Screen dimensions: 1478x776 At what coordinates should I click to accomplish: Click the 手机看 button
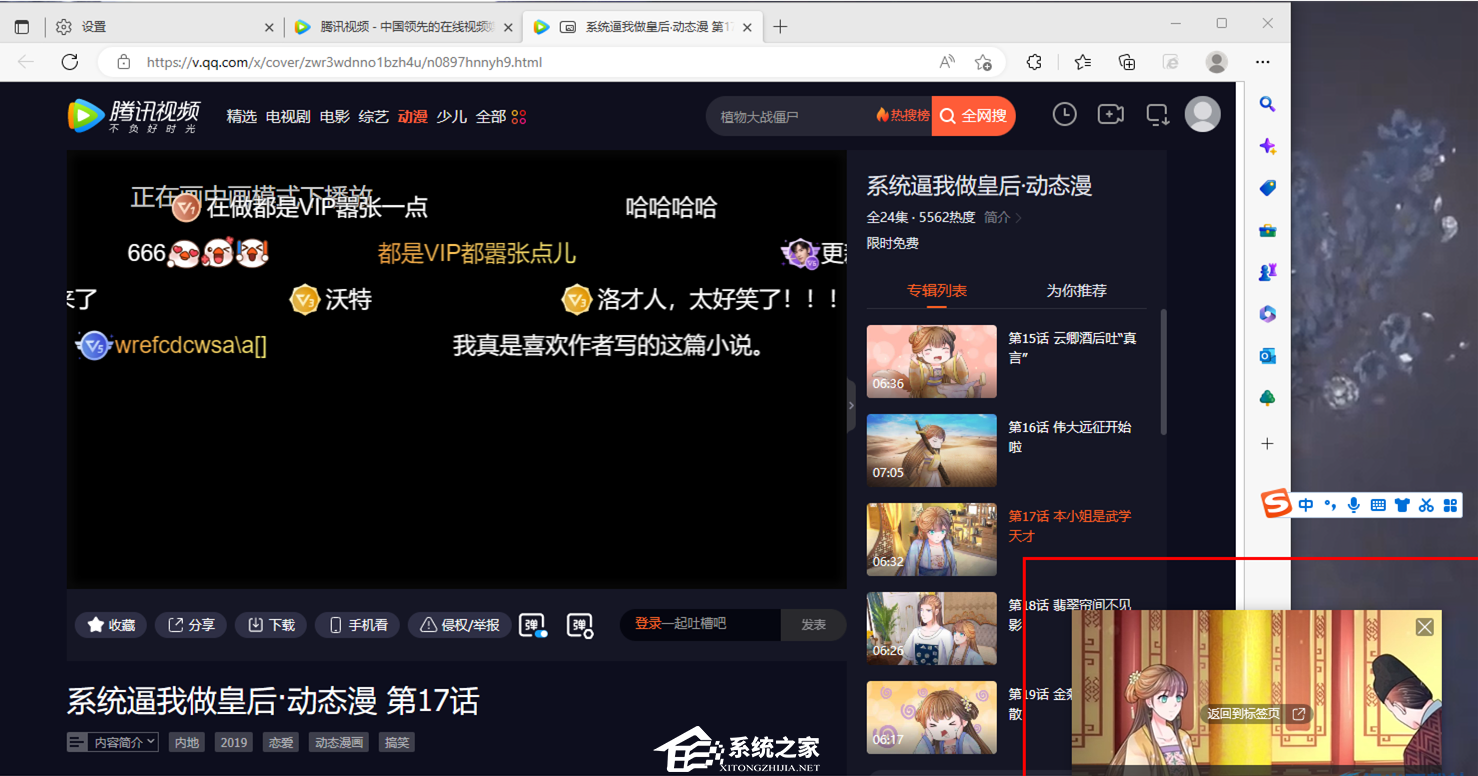[358, 625]
